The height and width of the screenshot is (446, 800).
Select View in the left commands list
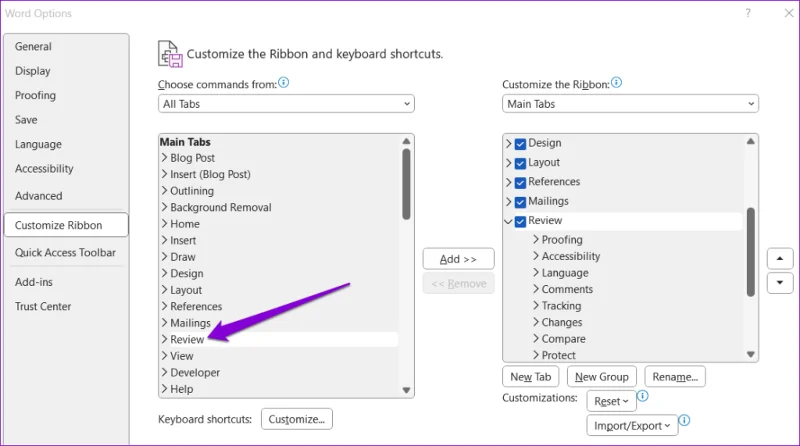[182, 356]
